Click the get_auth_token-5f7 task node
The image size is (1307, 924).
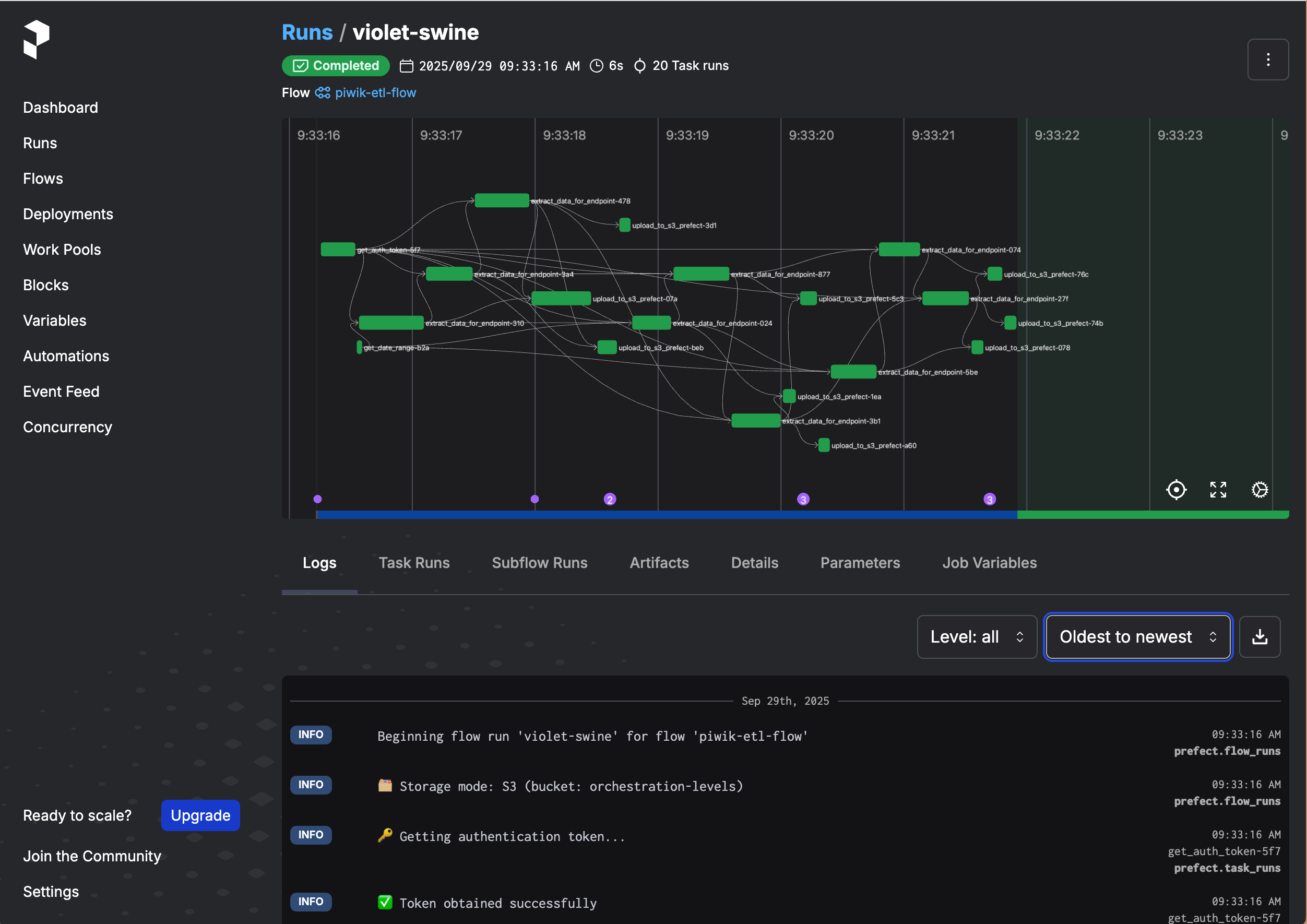[338, 250]
